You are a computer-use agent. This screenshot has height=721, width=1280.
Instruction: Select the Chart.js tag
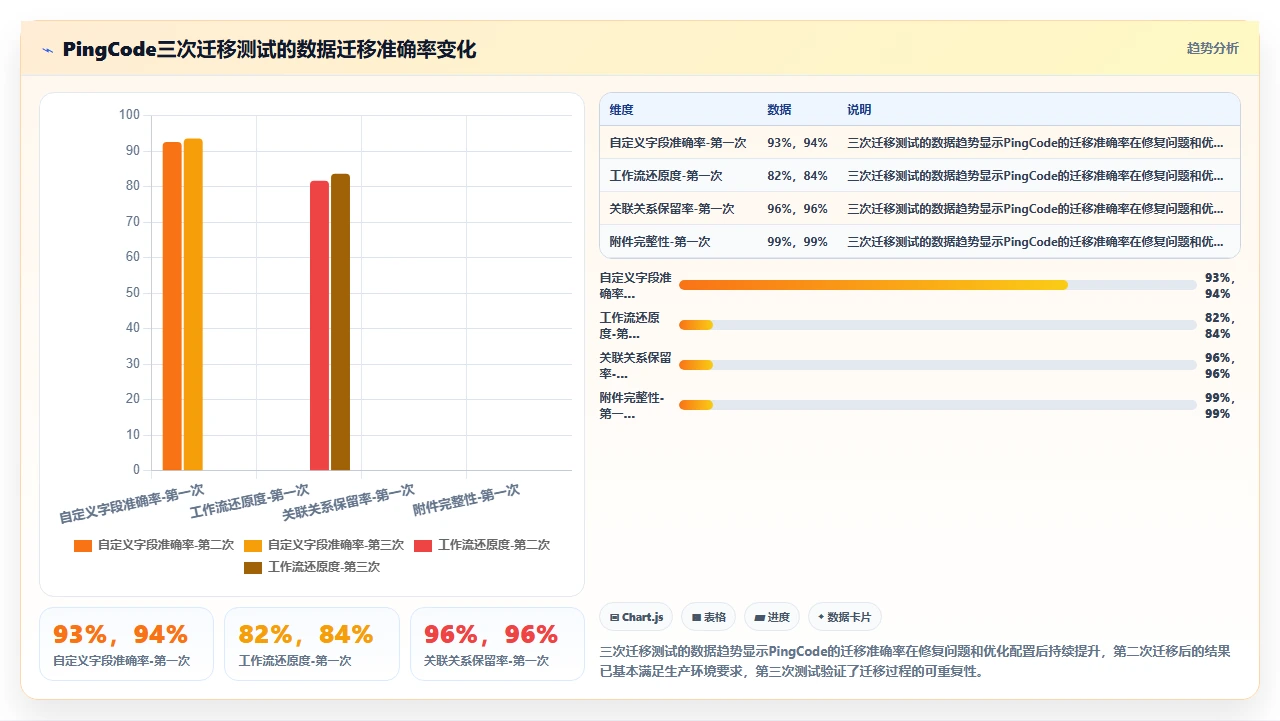636,618
